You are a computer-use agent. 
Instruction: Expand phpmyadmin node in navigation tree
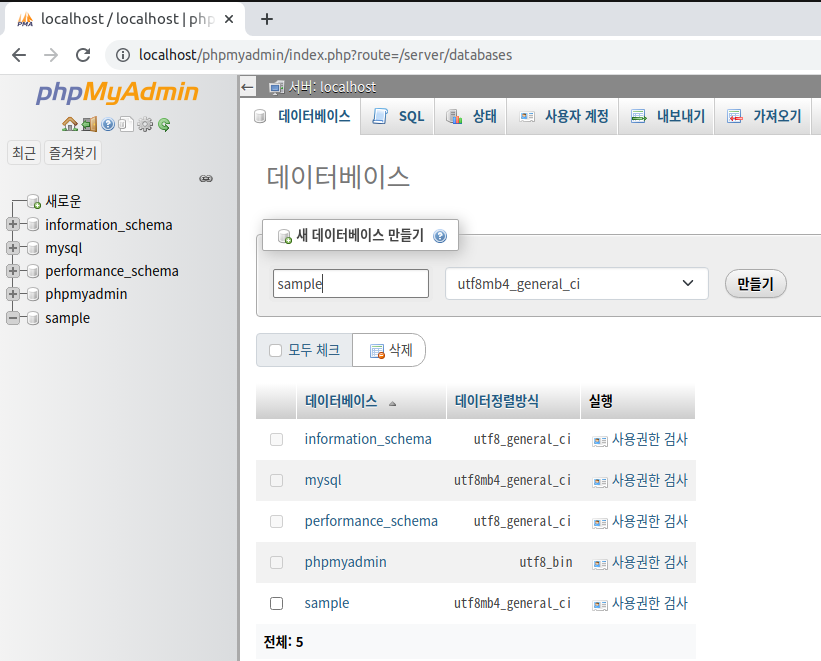click(x=13, y=294)
